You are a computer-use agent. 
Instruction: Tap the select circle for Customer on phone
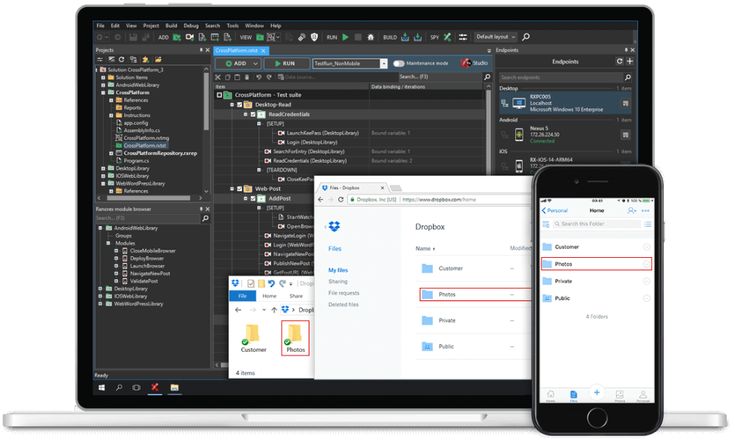(646, 247)
